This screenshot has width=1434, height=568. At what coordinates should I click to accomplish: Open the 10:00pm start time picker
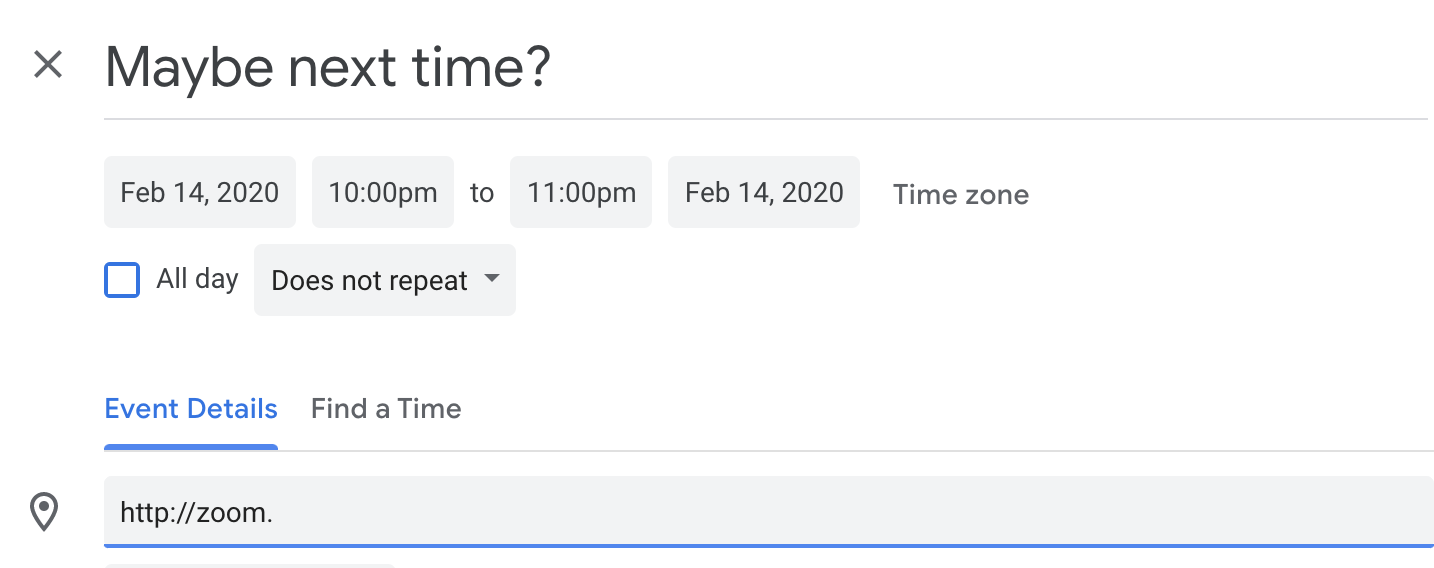[383, 192]
